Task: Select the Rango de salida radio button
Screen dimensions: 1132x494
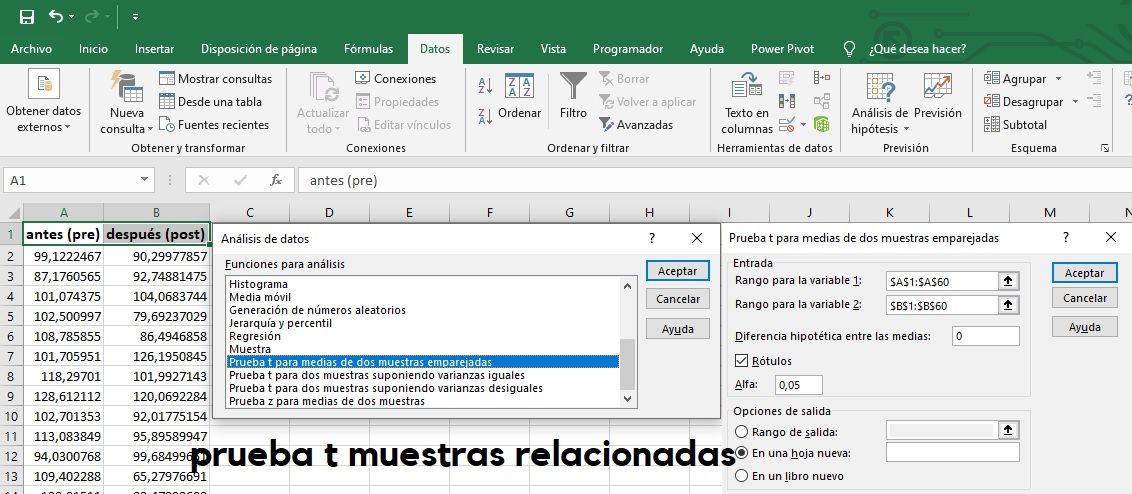Action: [741, 432]
